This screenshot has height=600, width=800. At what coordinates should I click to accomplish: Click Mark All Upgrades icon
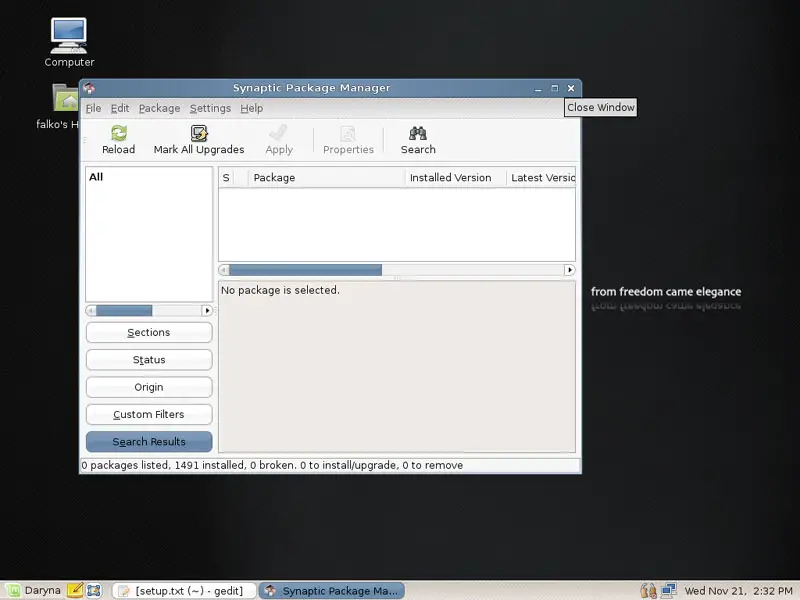[199, 134]
